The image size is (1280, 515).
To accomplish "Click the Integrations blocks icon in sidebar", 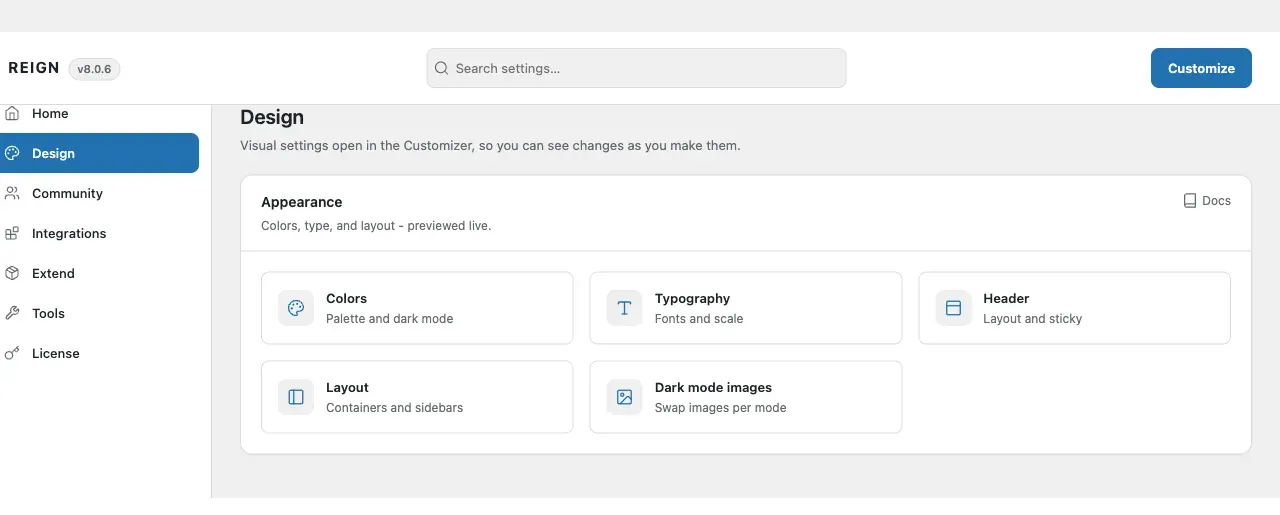I will 12,233.
